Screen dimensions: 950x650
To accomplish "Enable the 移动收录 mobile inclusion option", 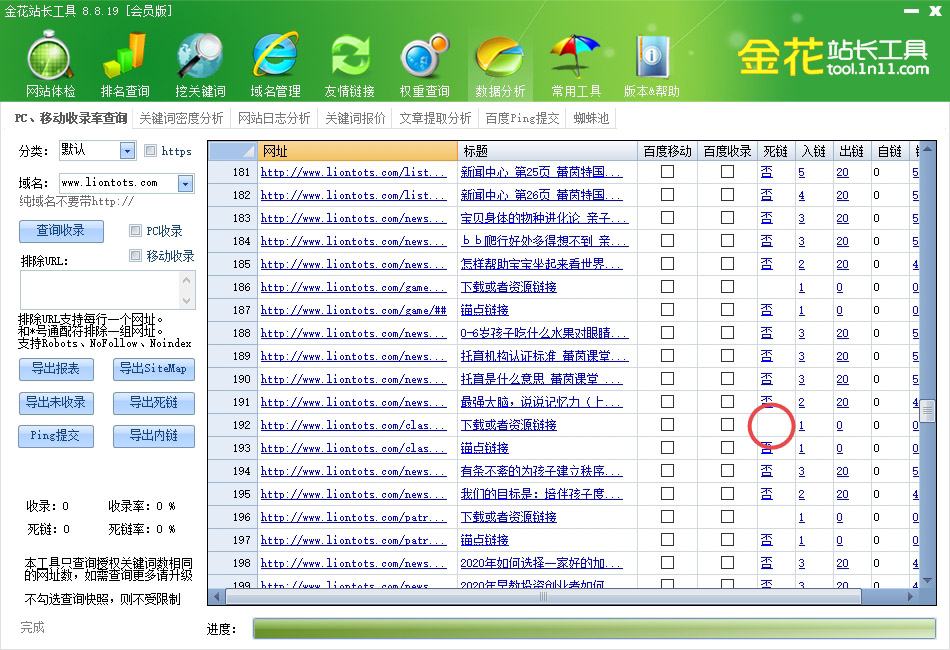I will [x=136, y=255].
